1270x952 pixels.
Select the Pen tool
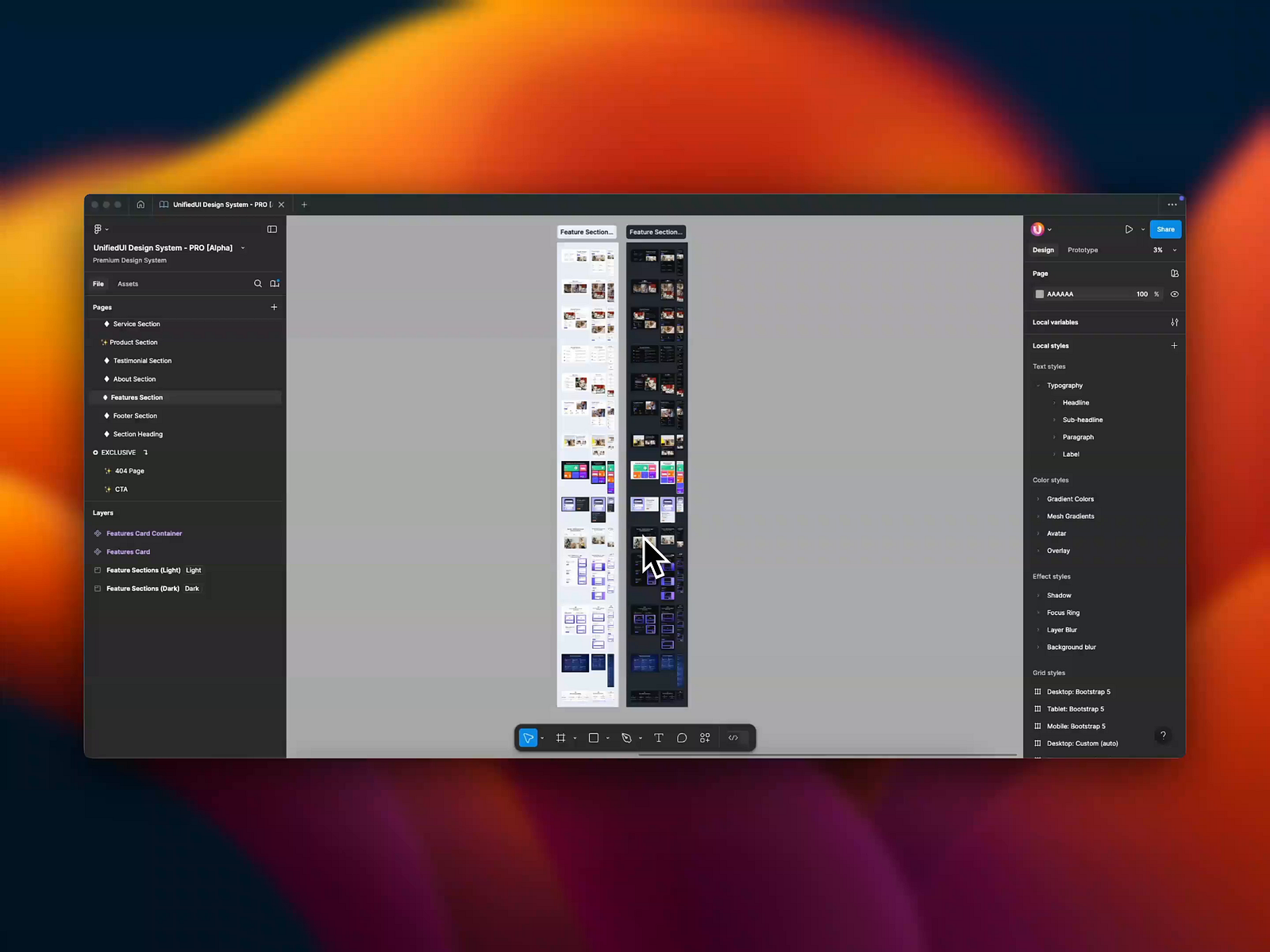pyautogui.click(x=627, y=738)
